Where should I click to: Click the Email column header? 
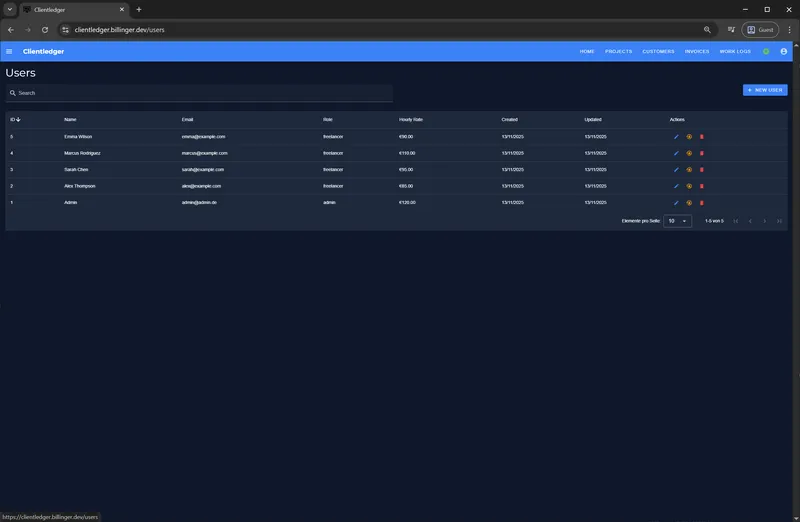point(187,119)
